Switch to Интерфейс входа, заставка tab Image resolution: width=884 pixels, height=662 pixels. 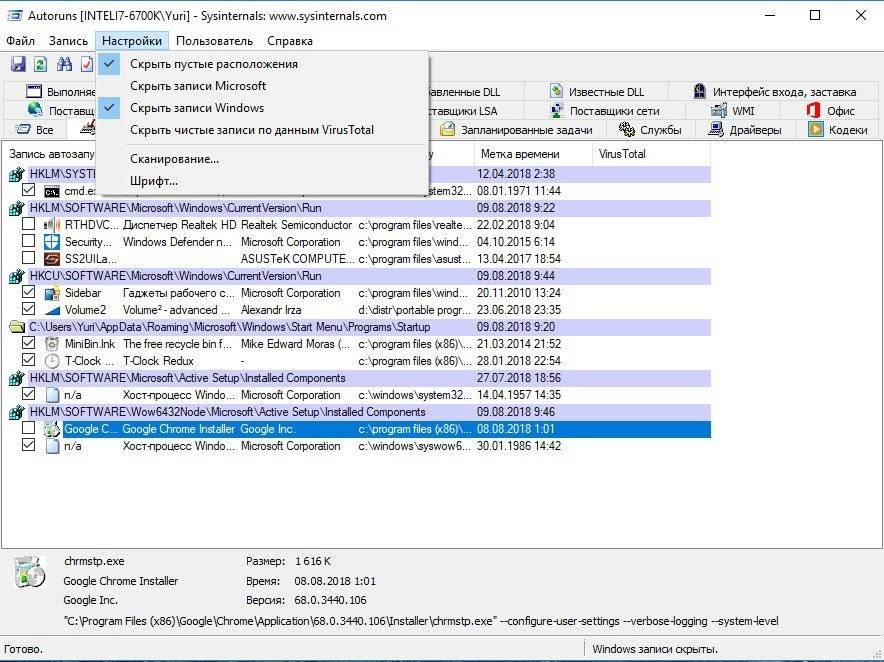[x=774, y=91]
